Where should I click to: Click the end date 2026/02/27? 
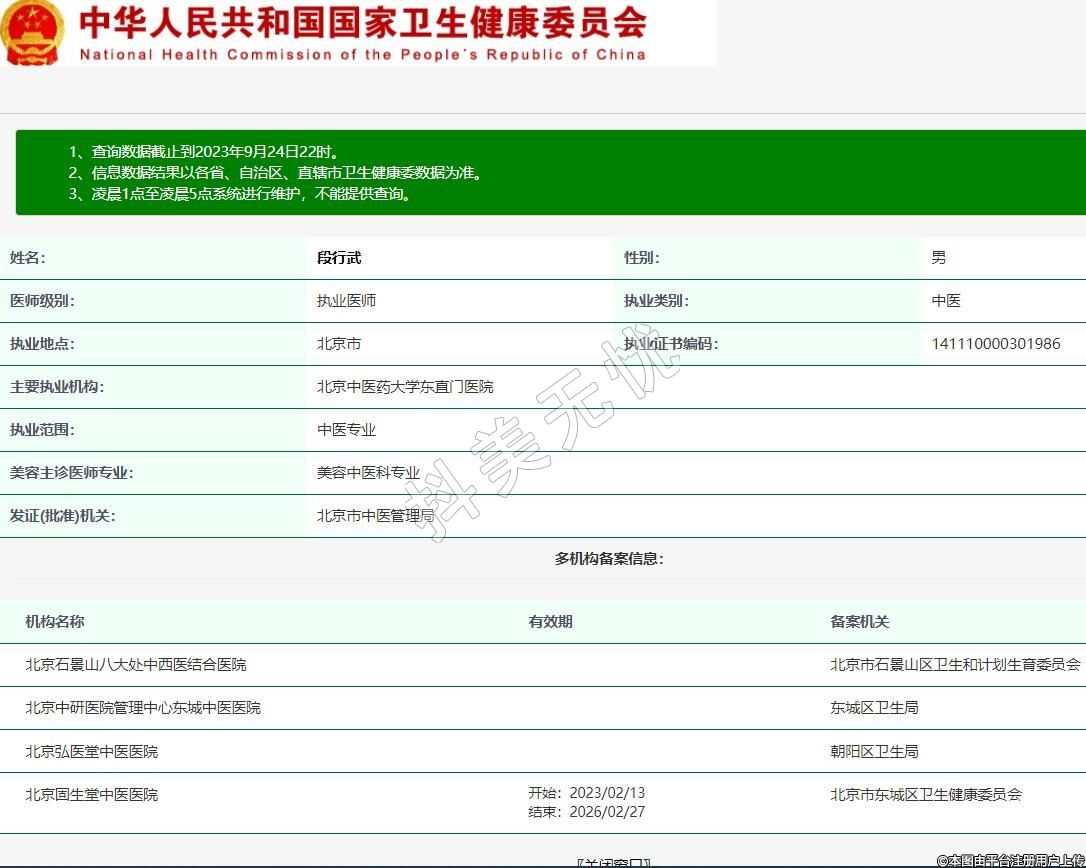[x=606, y=812]
